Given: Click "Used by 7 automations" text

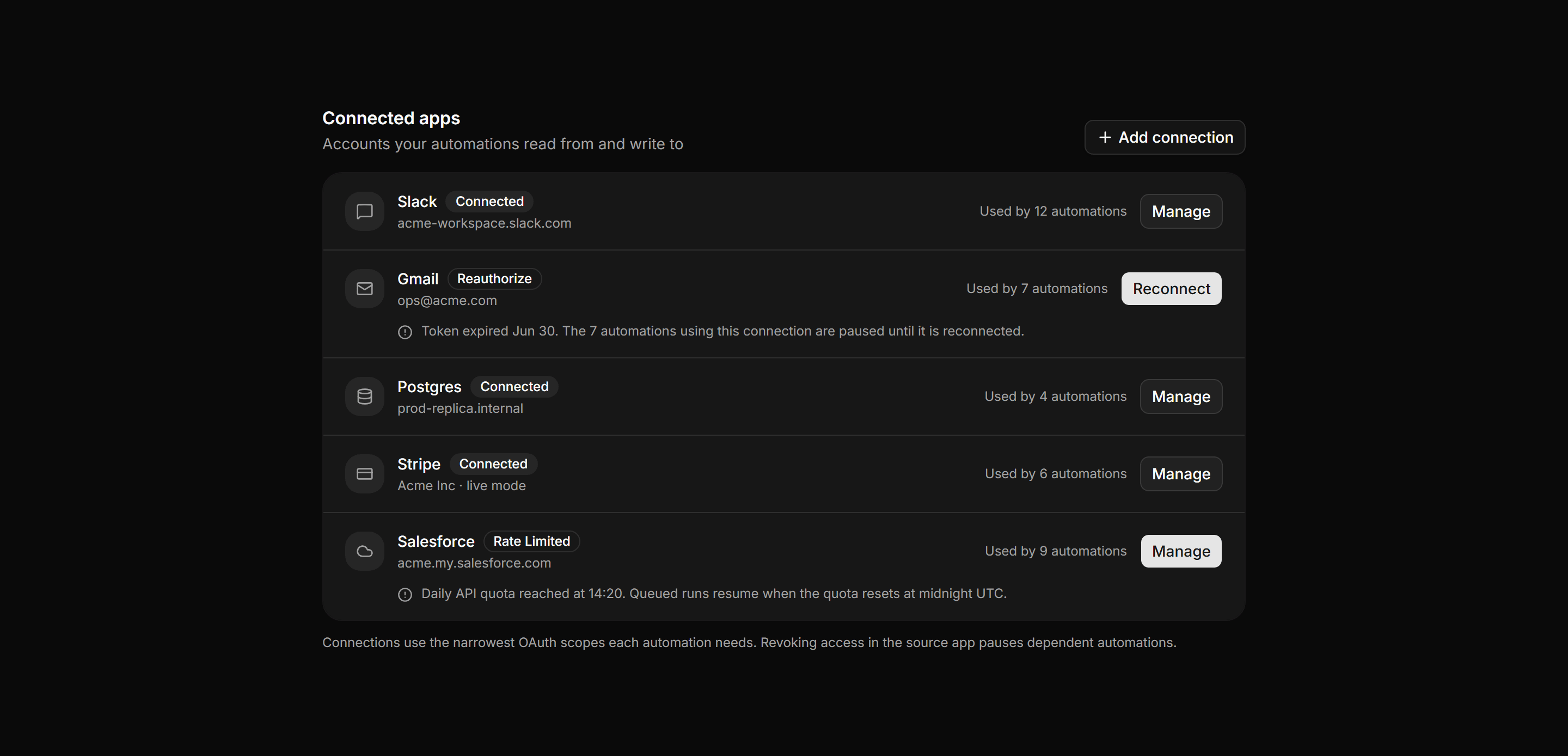Looking at the screenshot, I should tap(1037, 289).
